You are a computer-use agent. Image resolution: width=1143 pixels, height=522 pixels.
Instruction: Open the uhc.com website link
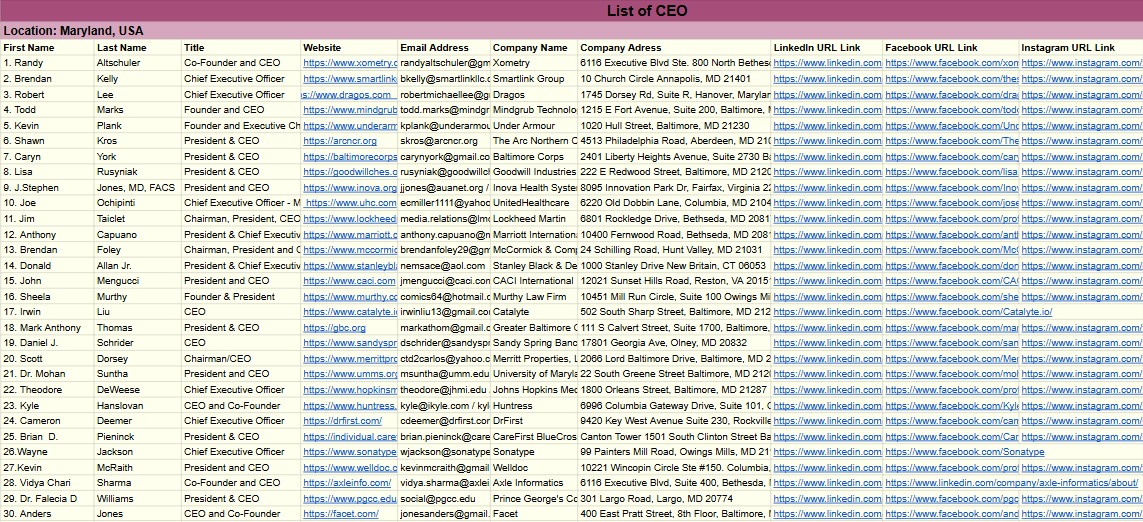pyautogui.click(x=350, y=203)
